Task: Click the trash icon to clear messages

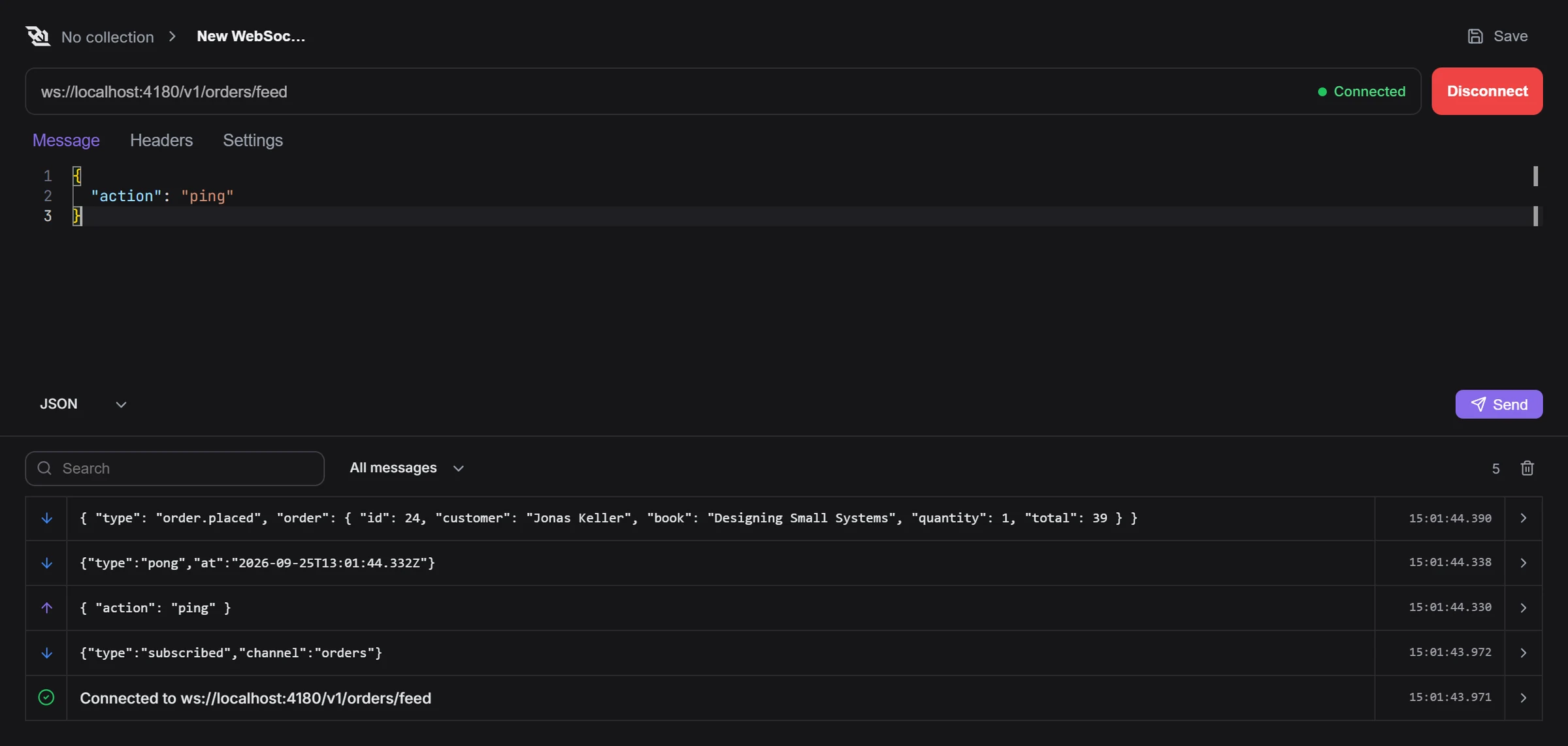Action: pyautogui.click(x=1527, y=468)
